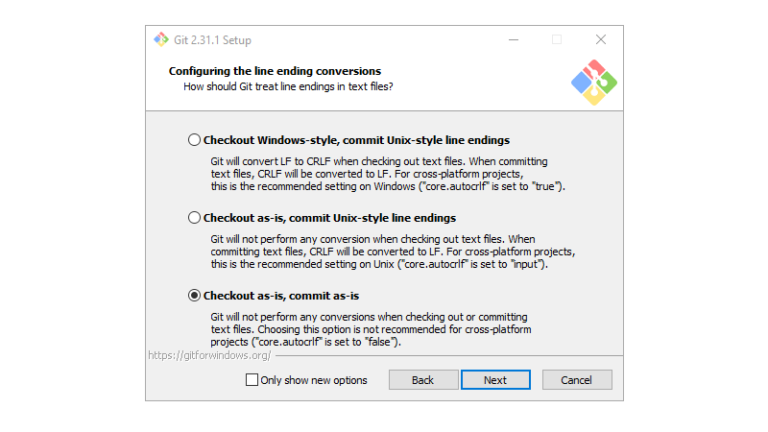This screenshot has height=432, width=768.
Task: Click the large Git logo in header
Action: pyautogui.click(x=594, y=82)
